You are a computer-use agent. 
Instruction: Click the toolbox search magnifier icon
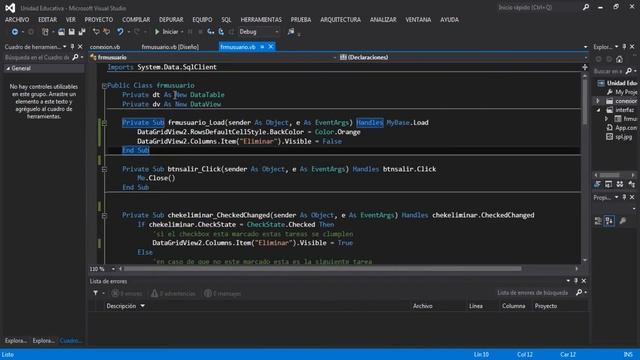(75, 58)
